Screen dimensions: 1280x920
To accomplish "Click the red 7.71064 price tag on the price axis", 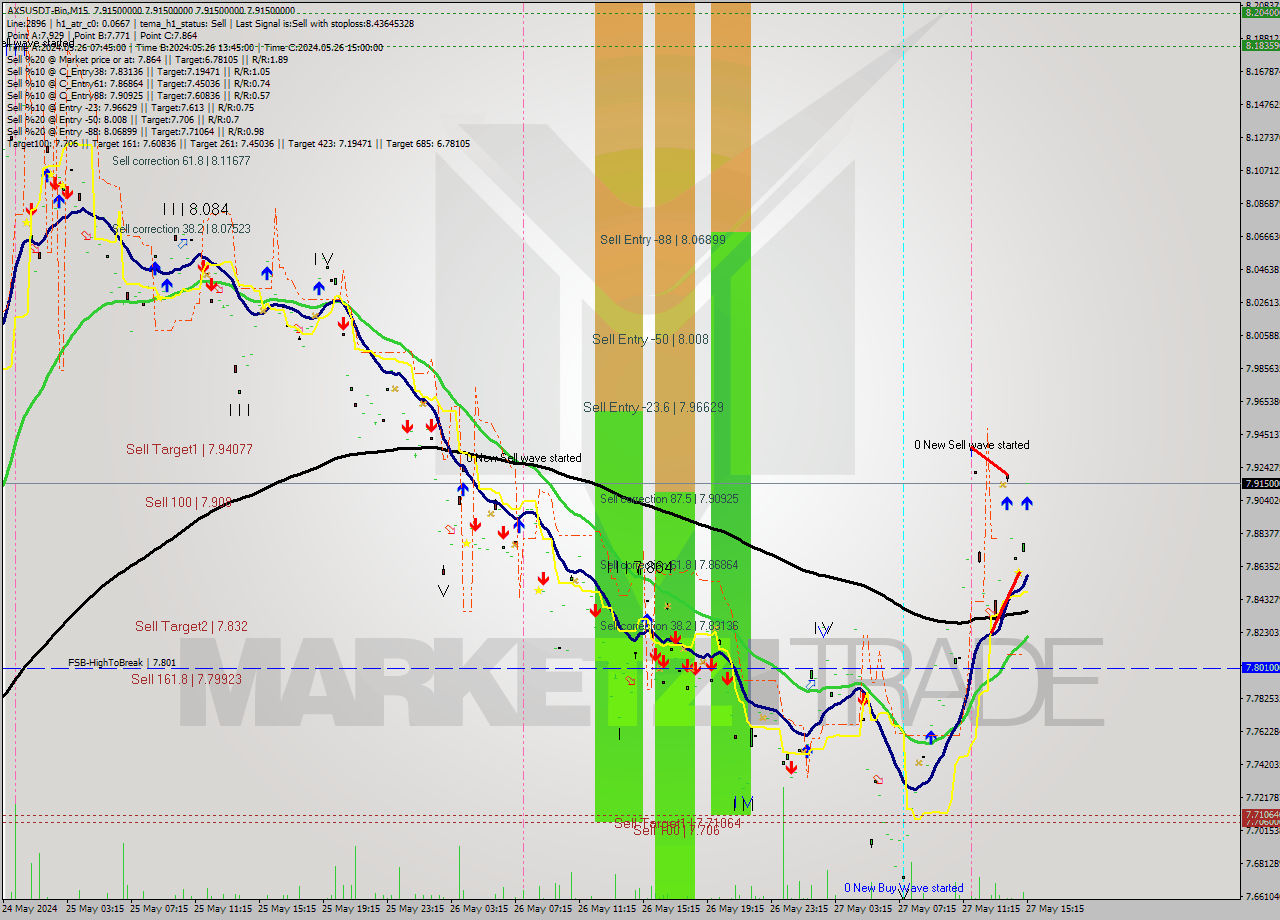I will point(1260,815).
